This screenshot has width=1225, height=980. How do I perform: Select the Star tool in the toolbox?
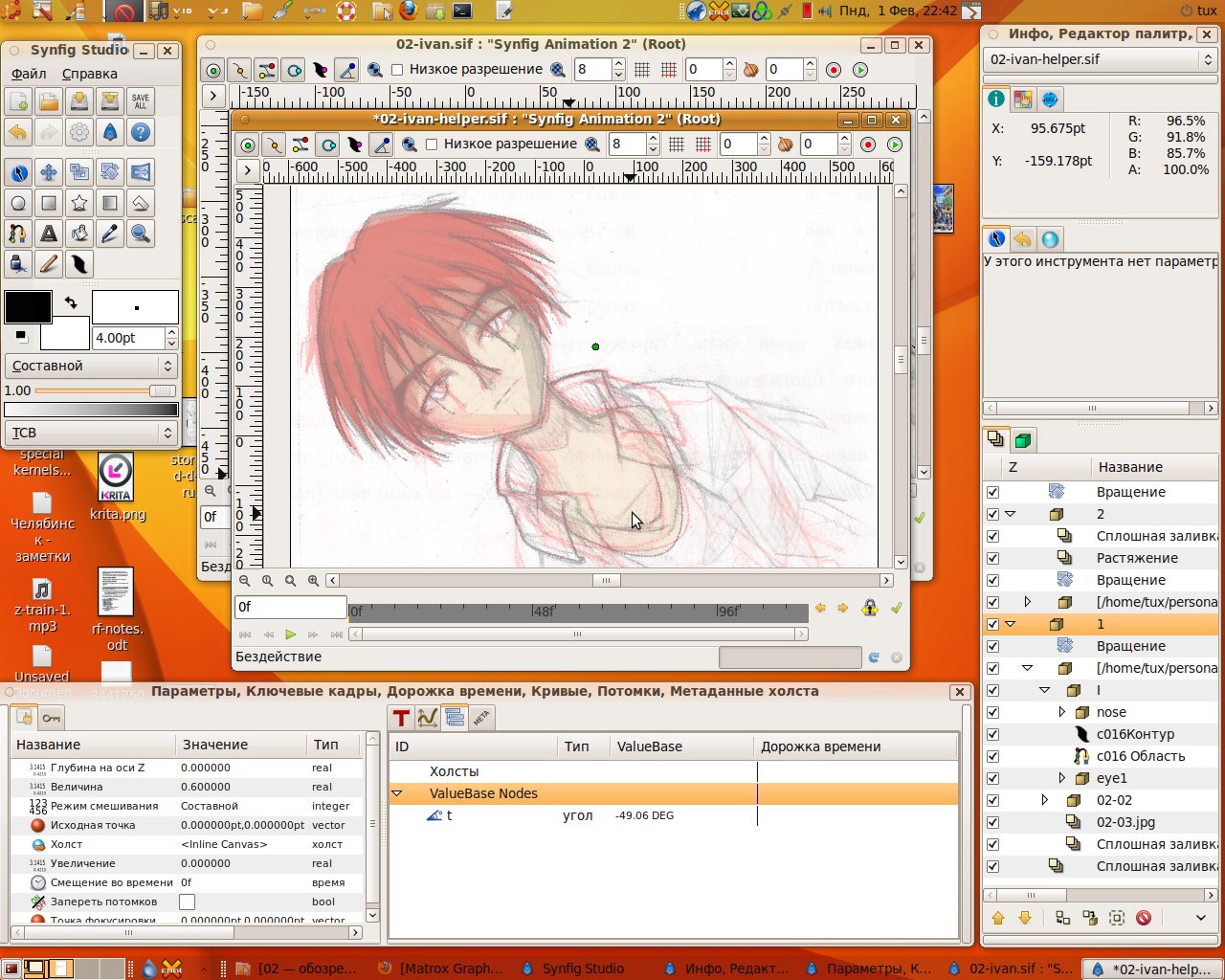[x=79, y=203]
